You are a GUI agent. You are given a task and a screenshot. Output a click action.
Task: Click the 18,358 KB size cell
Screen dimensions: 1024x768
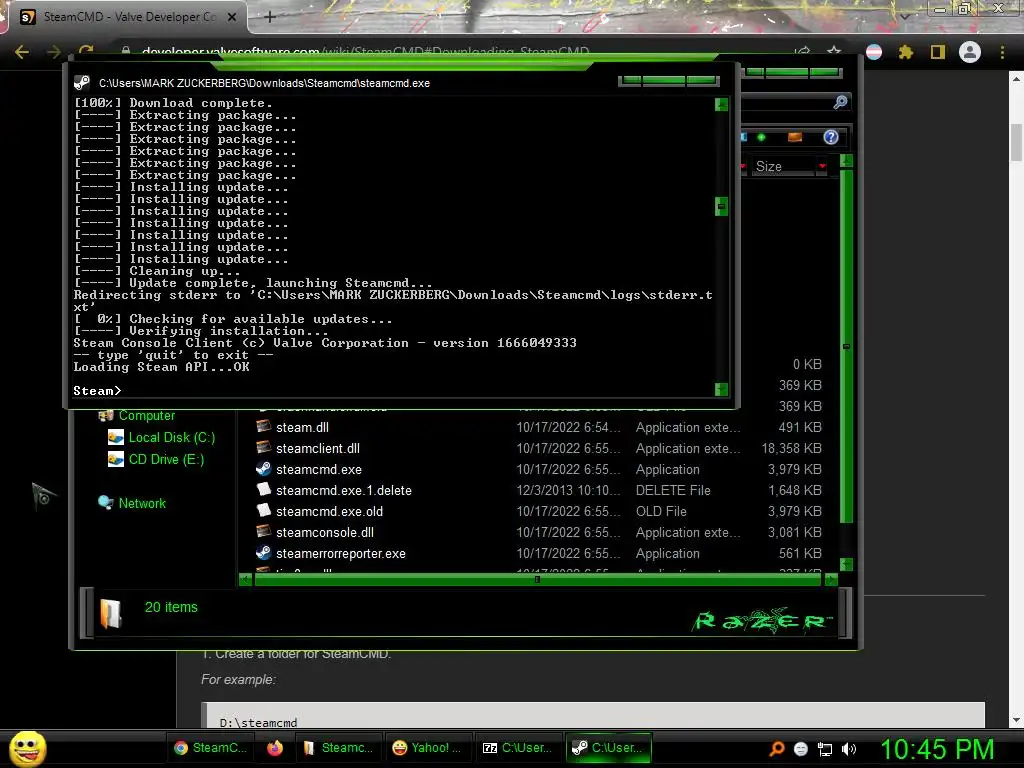pyautogui.click(x=792, y=449)
